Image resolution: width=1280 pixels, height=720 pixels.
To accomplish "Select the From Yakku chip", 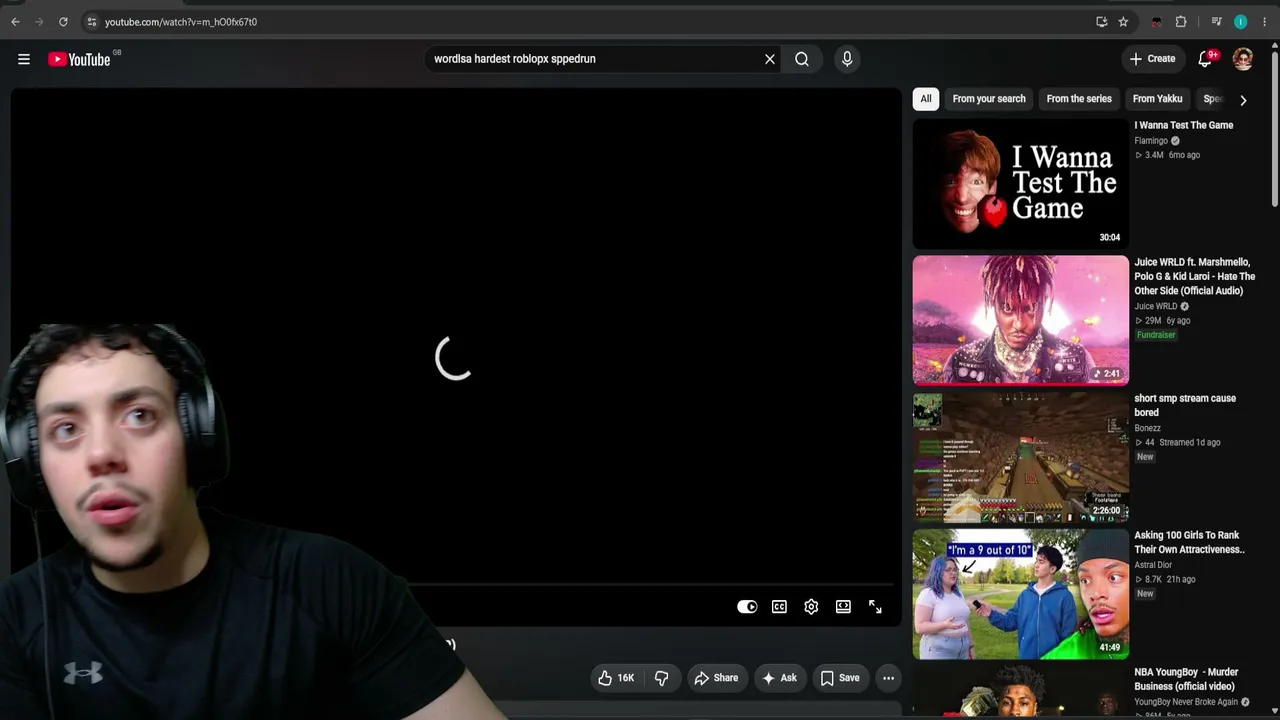I will pyautogui.click(x=1157, y=99).
